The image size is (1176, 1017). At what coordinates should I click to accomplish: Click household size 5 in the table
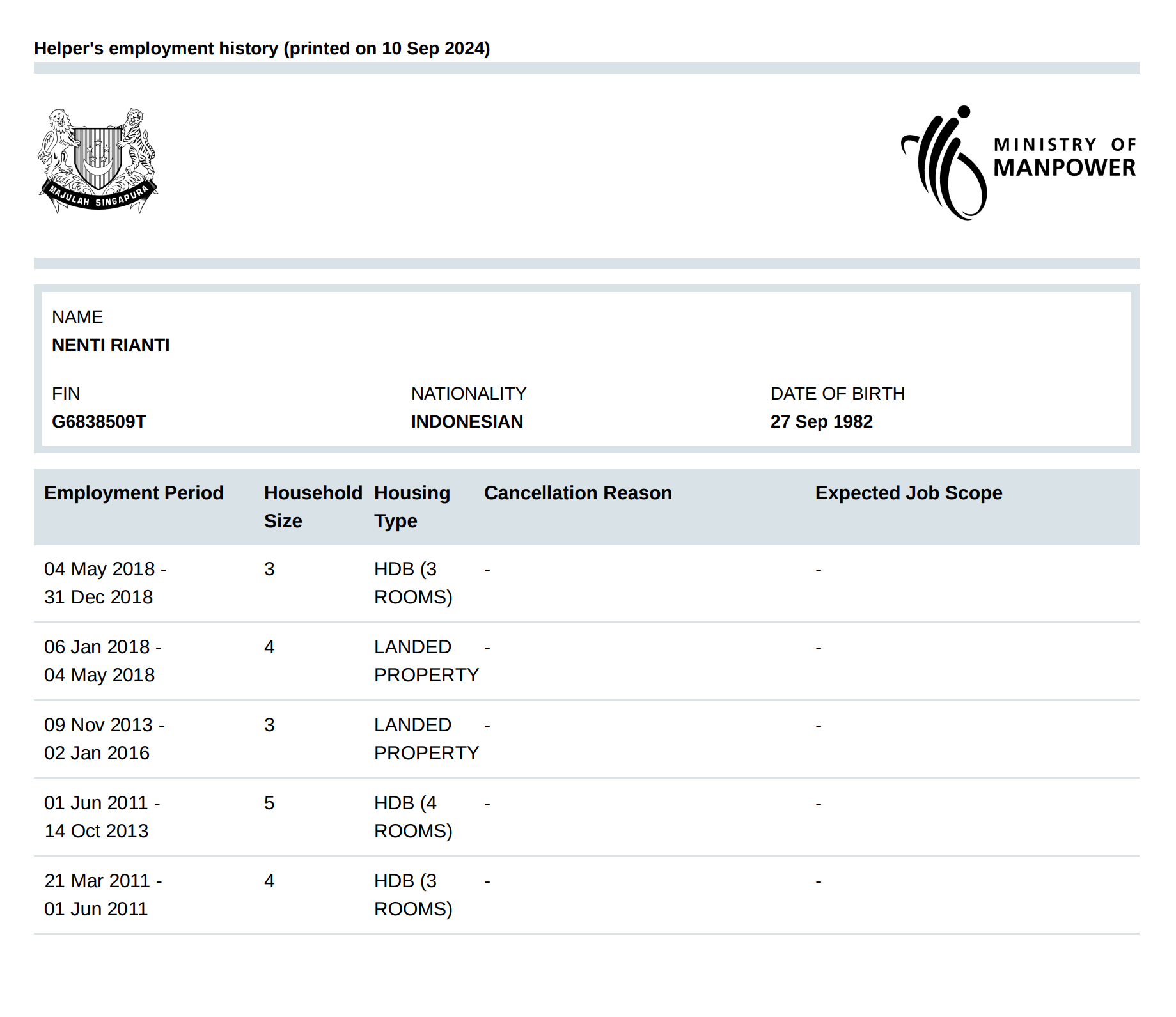click(x=269, y=804)
